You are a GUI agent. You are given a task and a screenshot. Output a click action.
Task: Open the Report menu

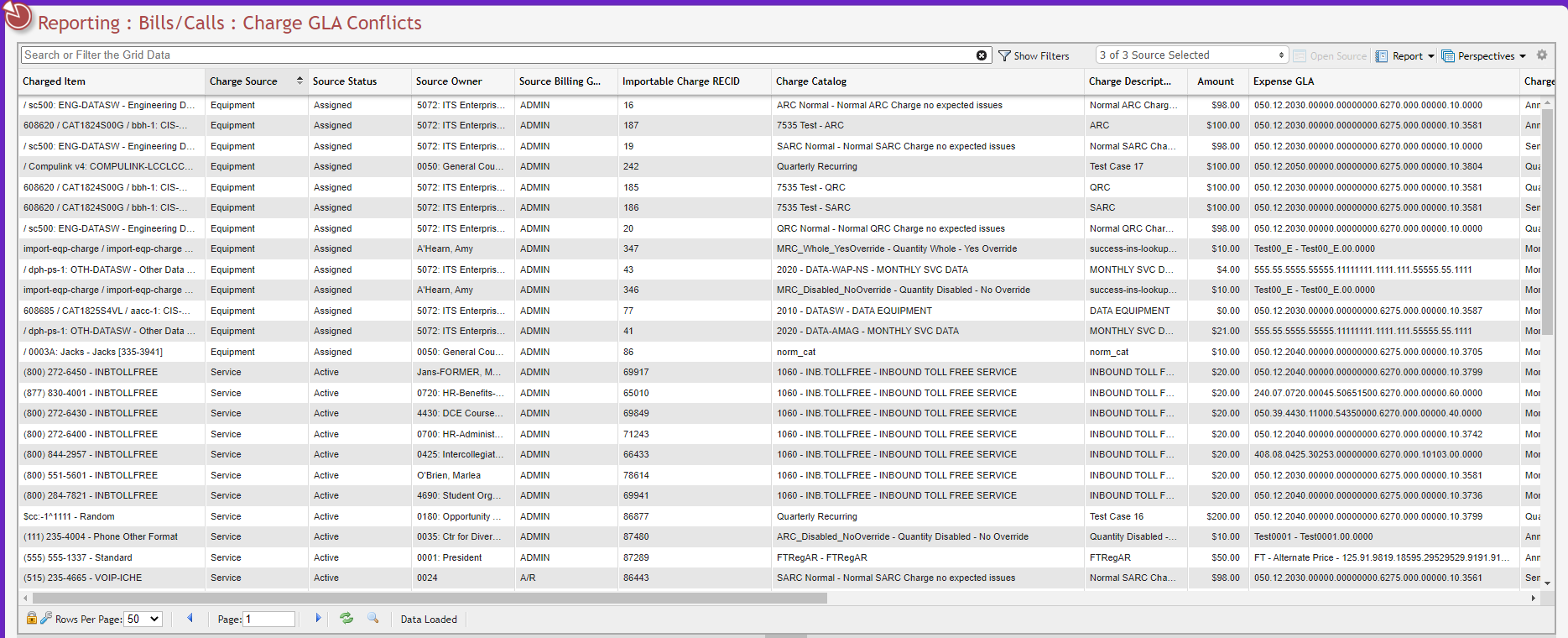(1405, 56)
